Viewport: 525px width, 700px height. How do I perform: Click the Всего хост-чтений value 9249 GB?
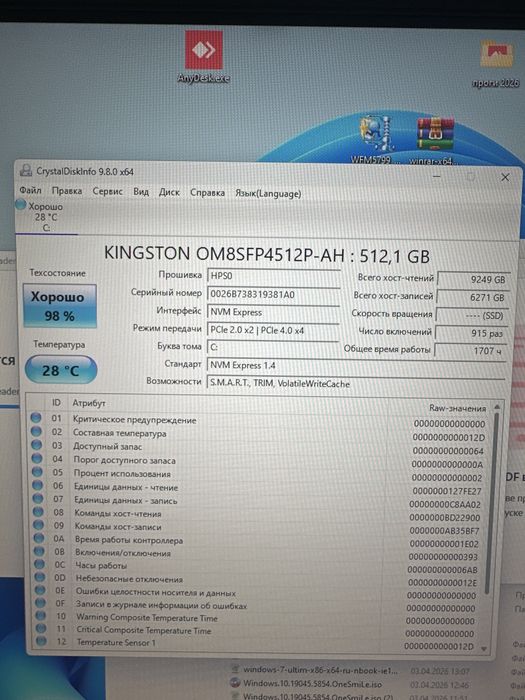[x=473, y=279]
